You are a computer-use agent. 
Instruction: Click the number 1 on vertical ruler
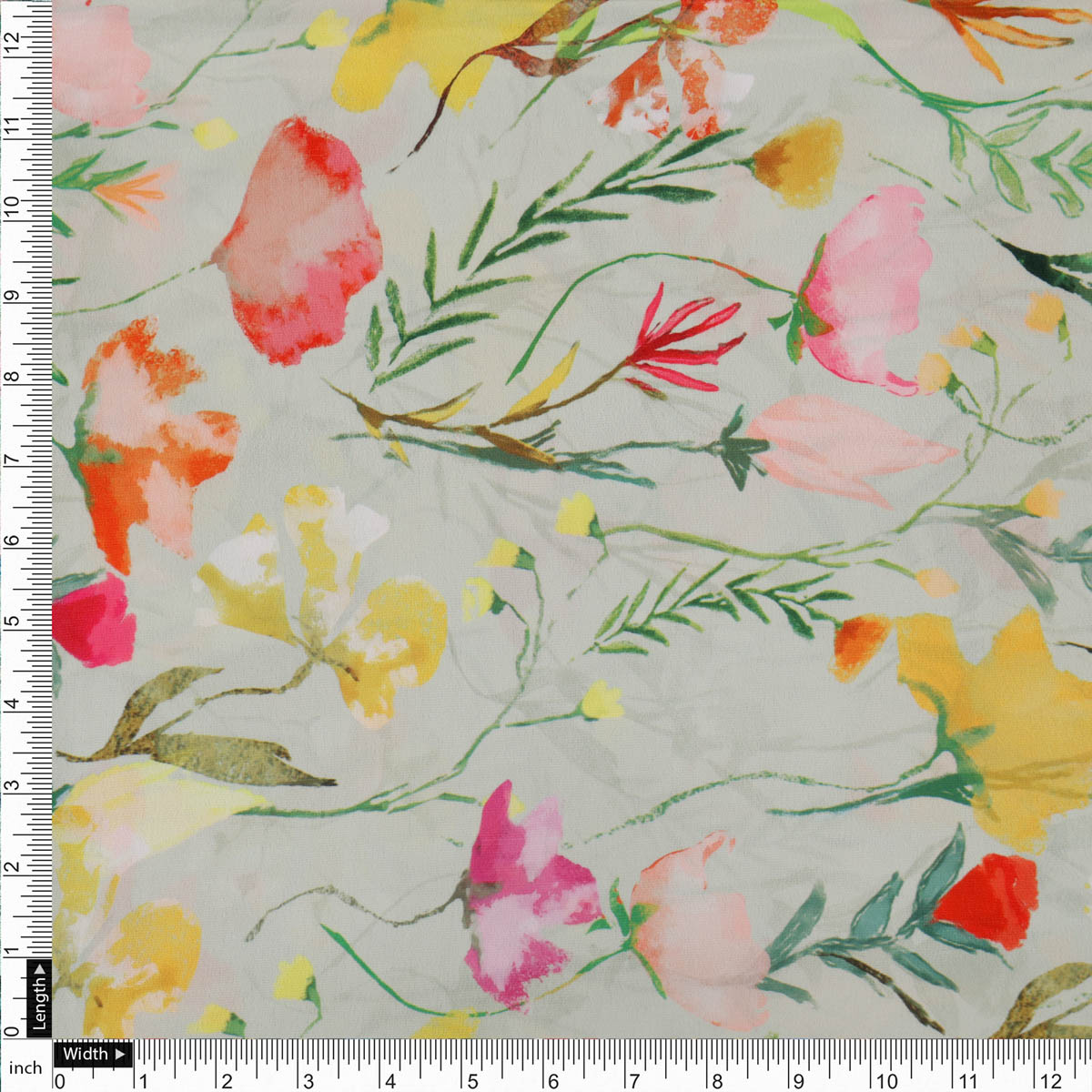pyautogui.click(x=9, y=952)
